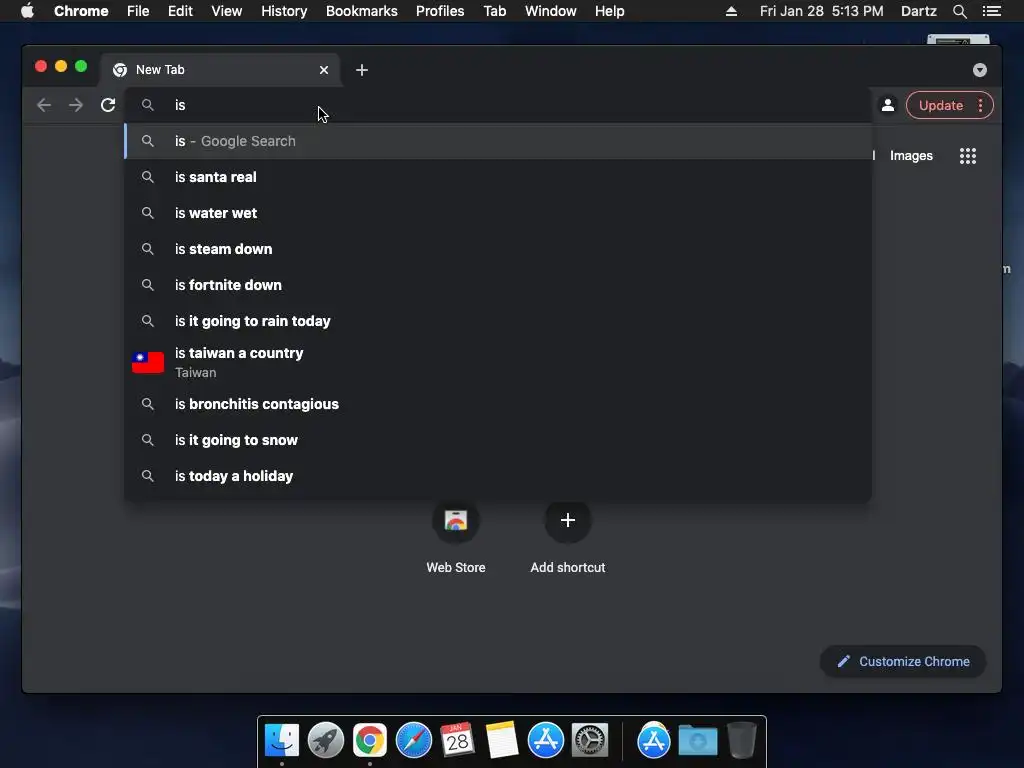Open System Preferences gear in dock

pos(590,741)
